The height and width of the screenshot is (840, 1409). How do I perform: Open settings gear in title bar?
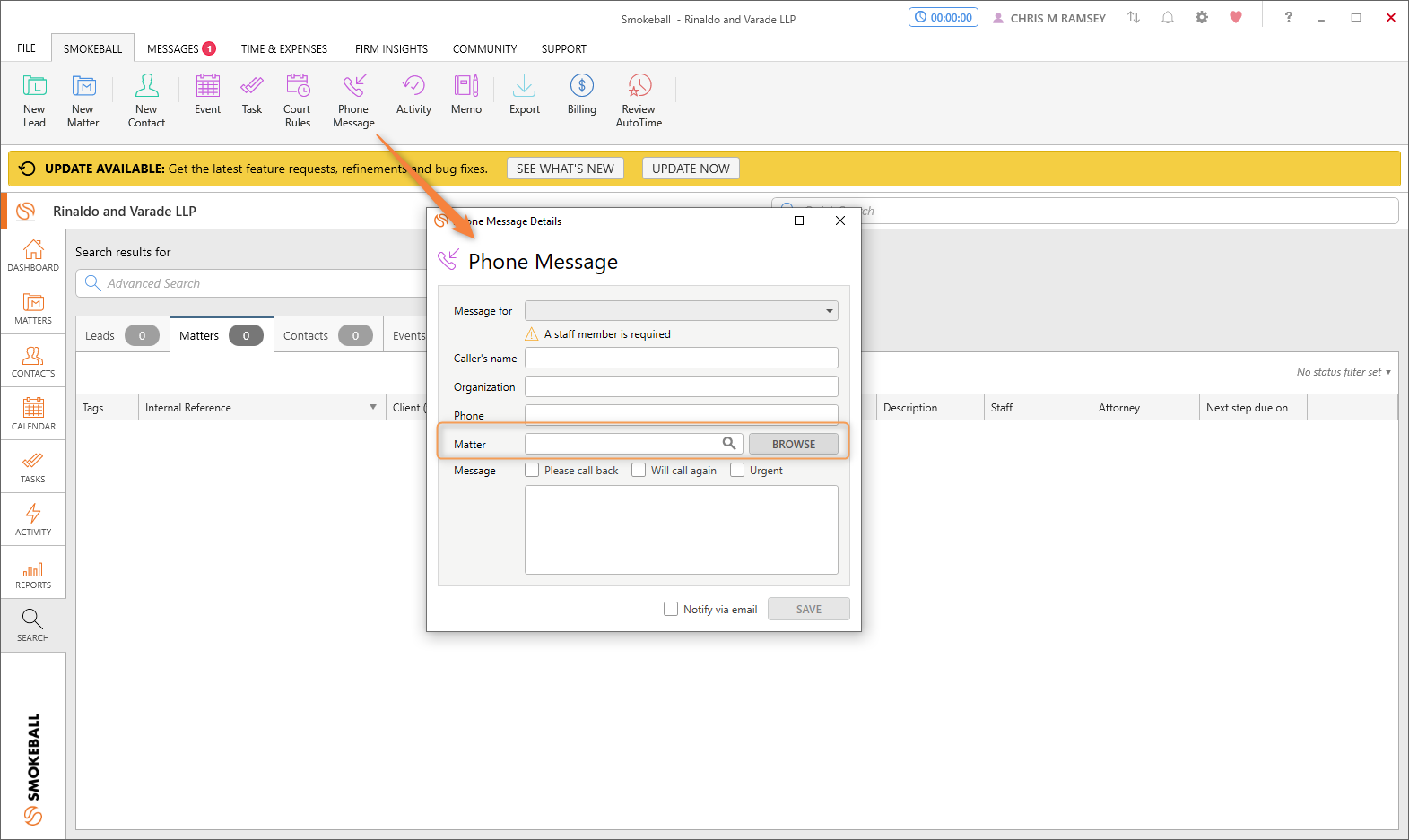pyautogui.click(x=1202, y=17)
